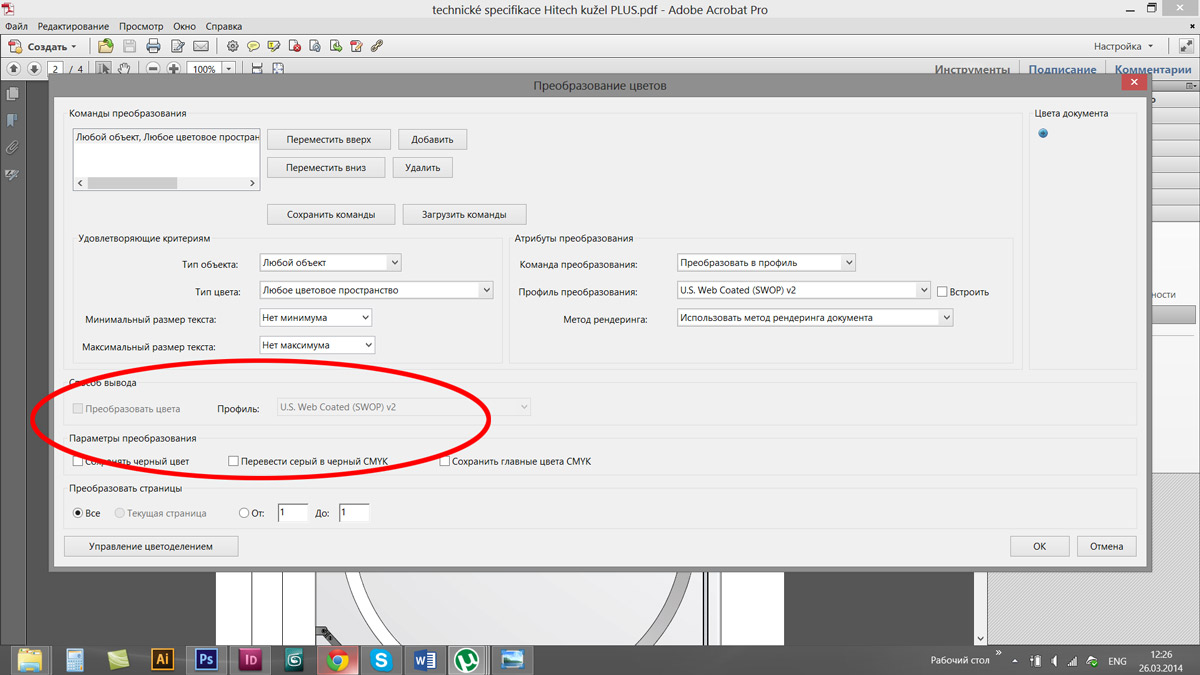This screenshot has height=675, width=1200.
Task: Open the 100% zoom level dropdown
Action: pyautogui.click(x=229, y=69)
